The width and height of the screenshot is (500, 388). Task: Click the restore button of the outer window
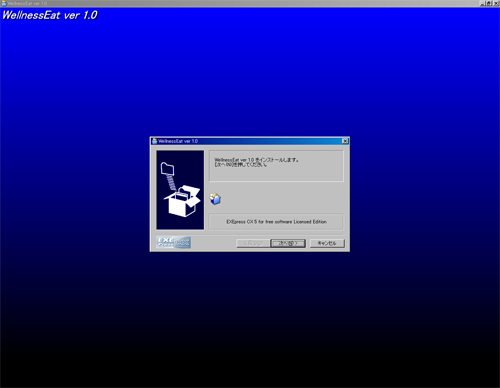[x=489, y=3]
